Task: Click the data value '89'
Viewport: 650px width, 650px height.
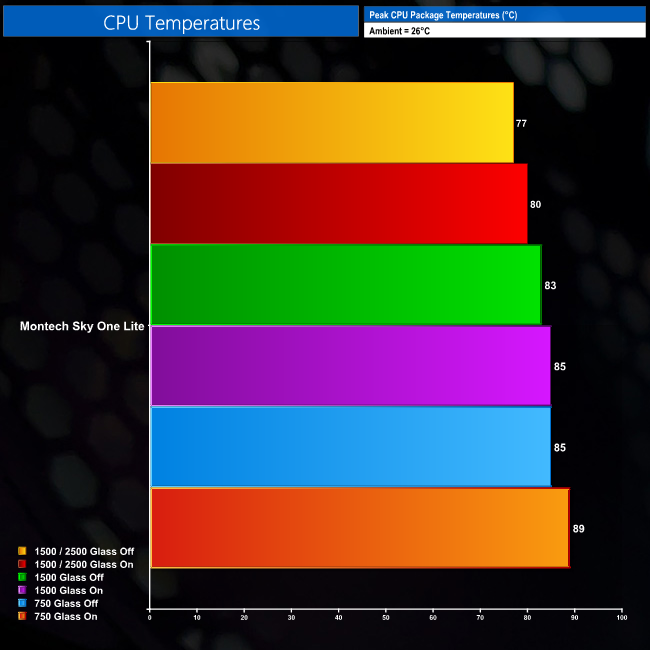Action: click(578, 529)
